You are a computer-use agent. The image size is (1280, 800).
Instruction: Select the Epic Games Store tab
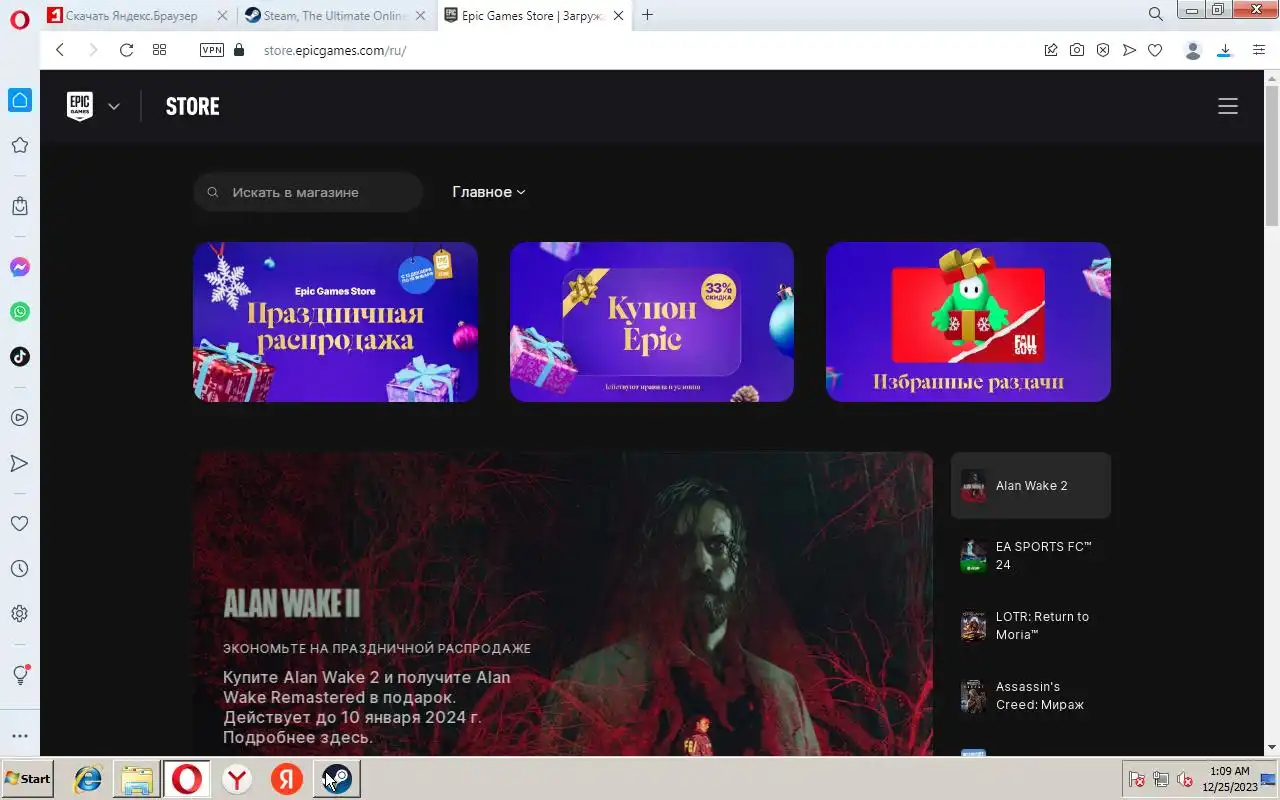tap(536, 15)
